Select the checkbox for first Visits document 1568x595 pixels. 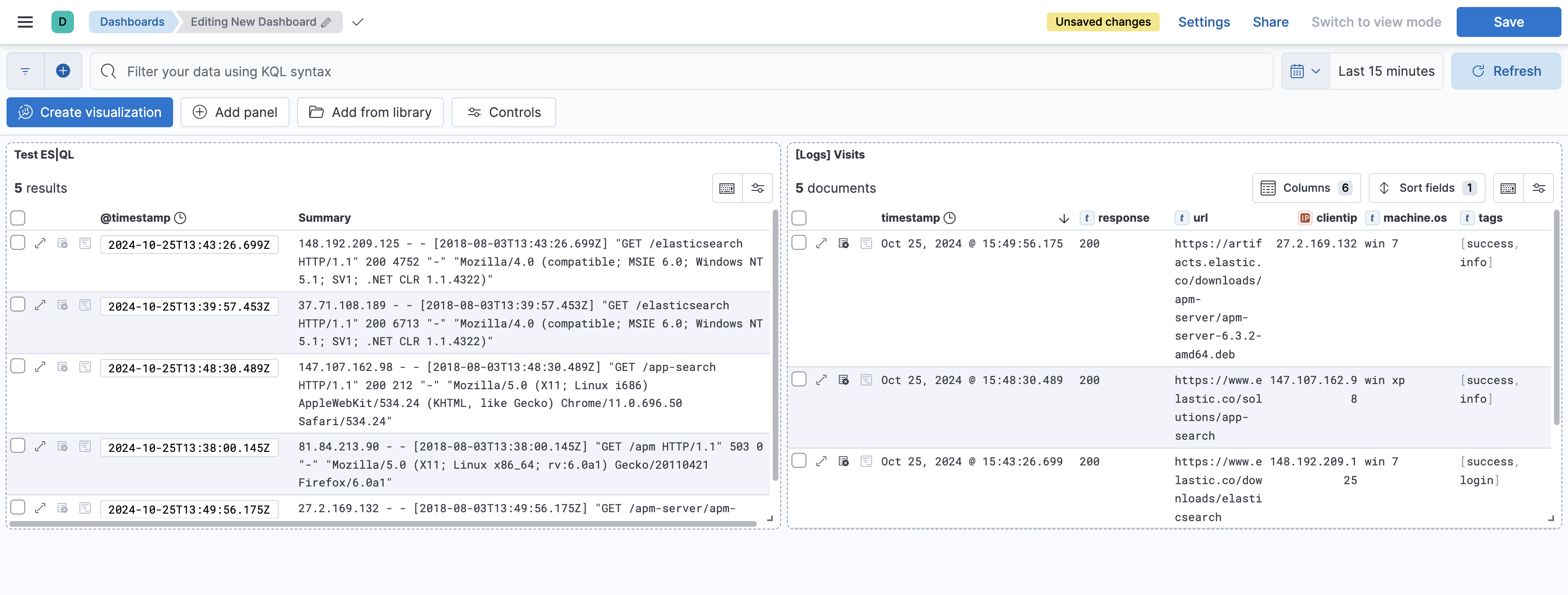(799, 243)
